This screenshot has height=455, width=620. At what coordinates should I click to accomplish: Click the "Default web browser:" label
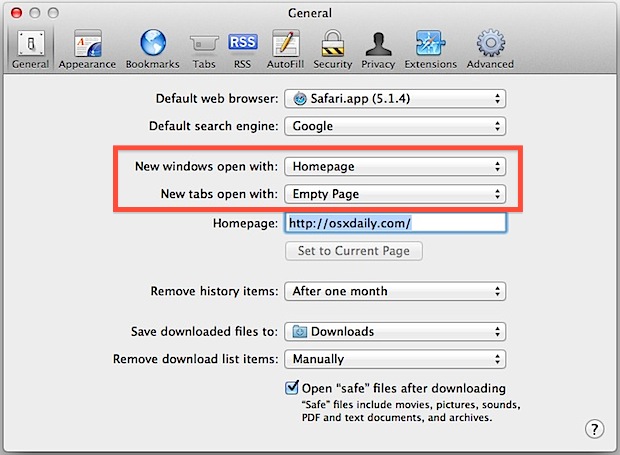(217, 98)
